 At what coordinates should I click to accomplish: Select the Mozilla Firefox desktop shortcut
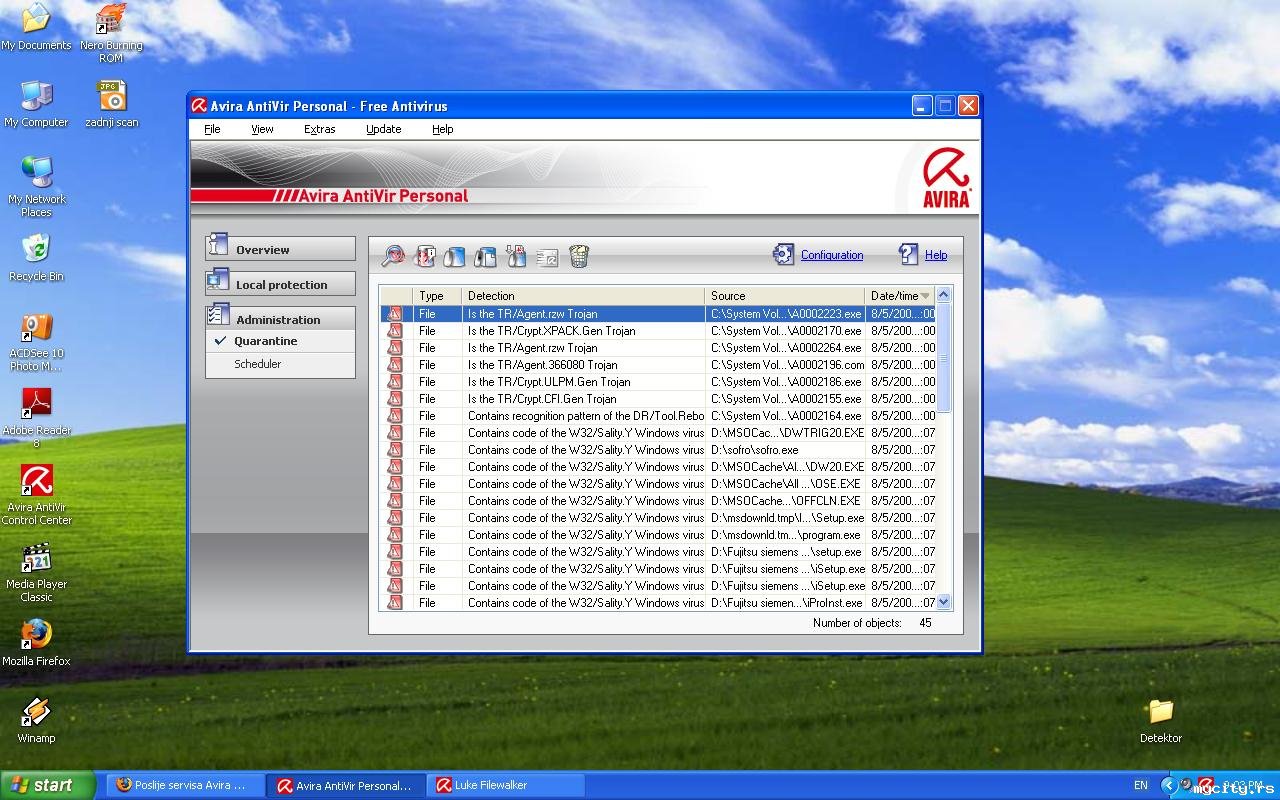(x=36, y=643)
